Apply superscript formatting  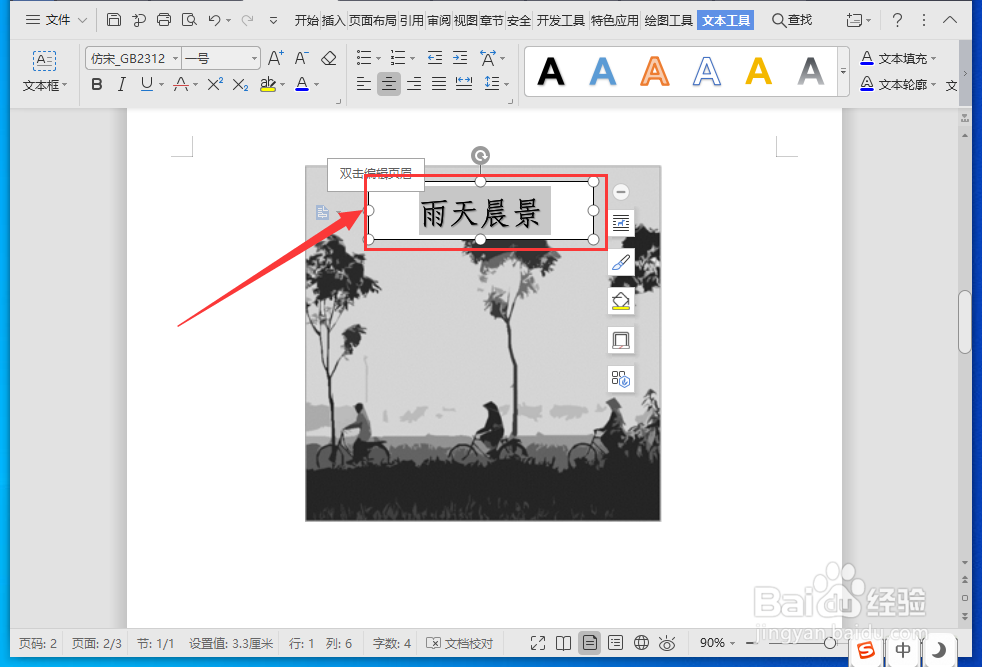click(215, 84)
